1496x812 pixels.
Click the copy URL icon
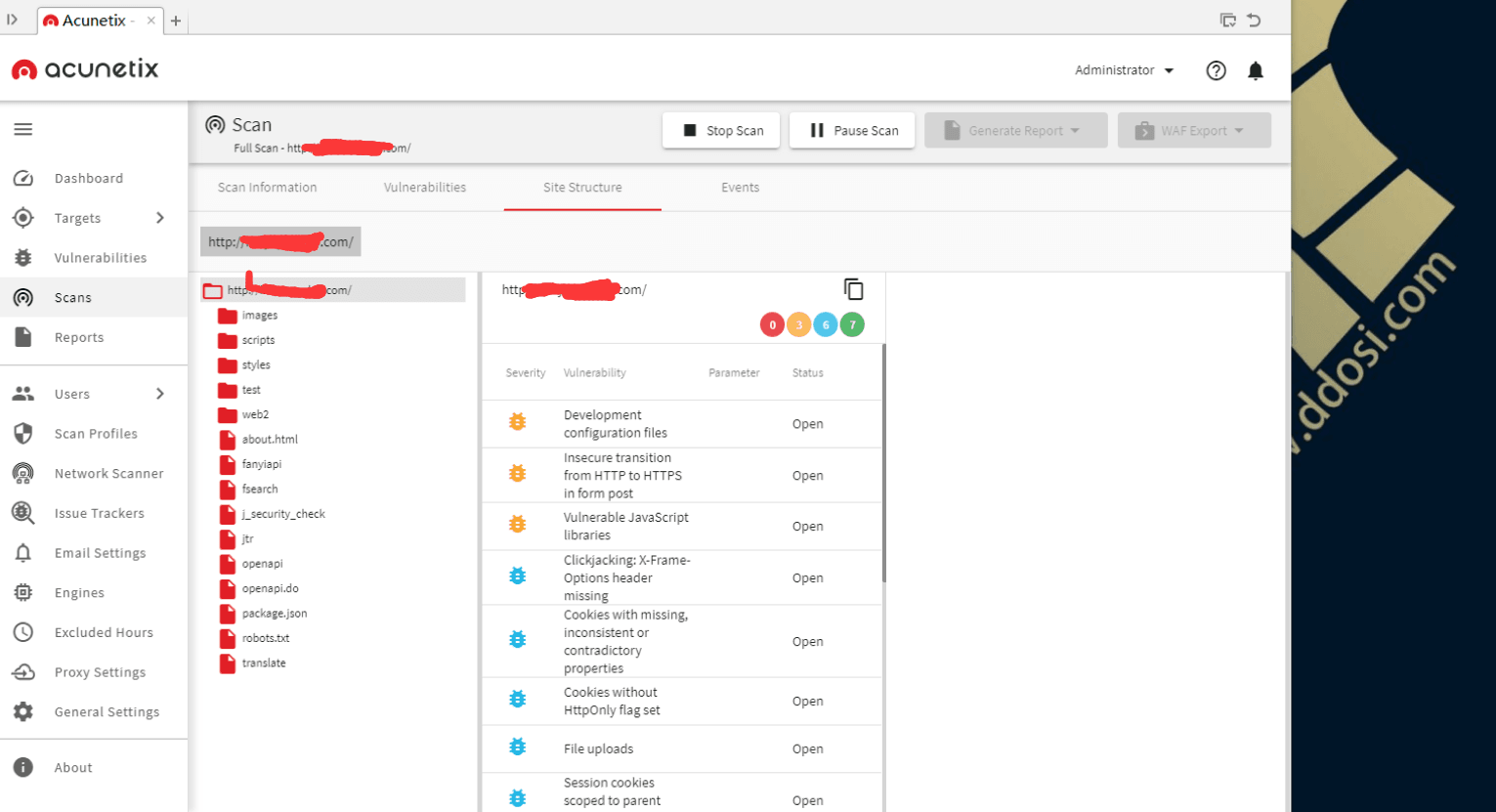(853, 289)
